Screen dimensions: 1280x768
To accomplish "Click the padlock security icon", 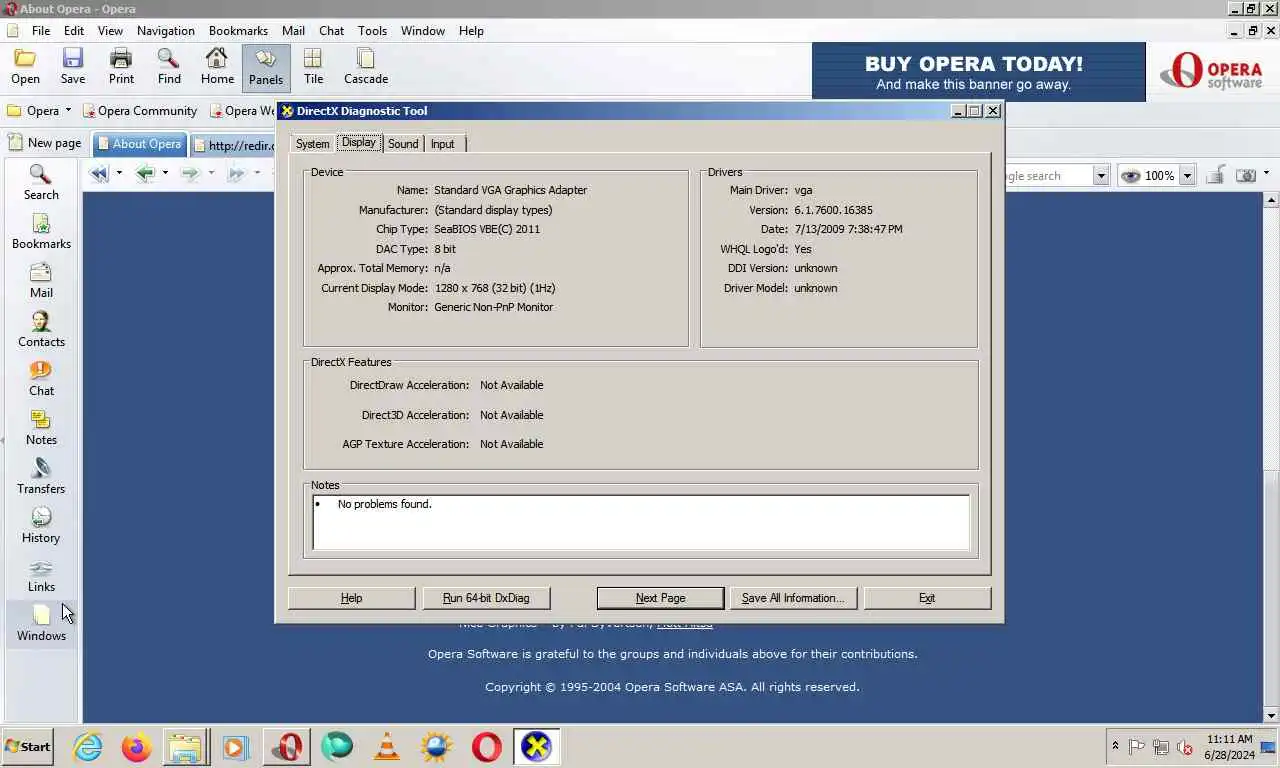I will coord(1215,176).
